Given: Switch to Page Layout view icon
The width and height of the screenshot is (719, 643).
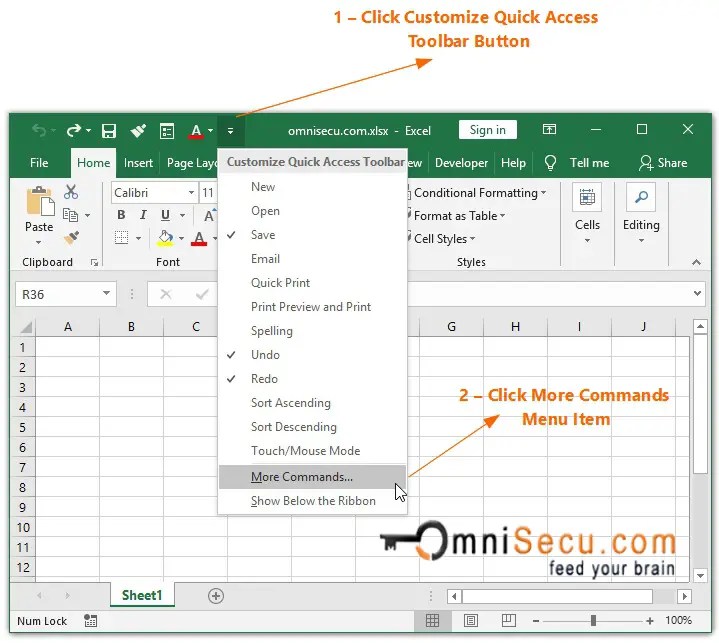Looking at the screenshot, I should [470, 621].
